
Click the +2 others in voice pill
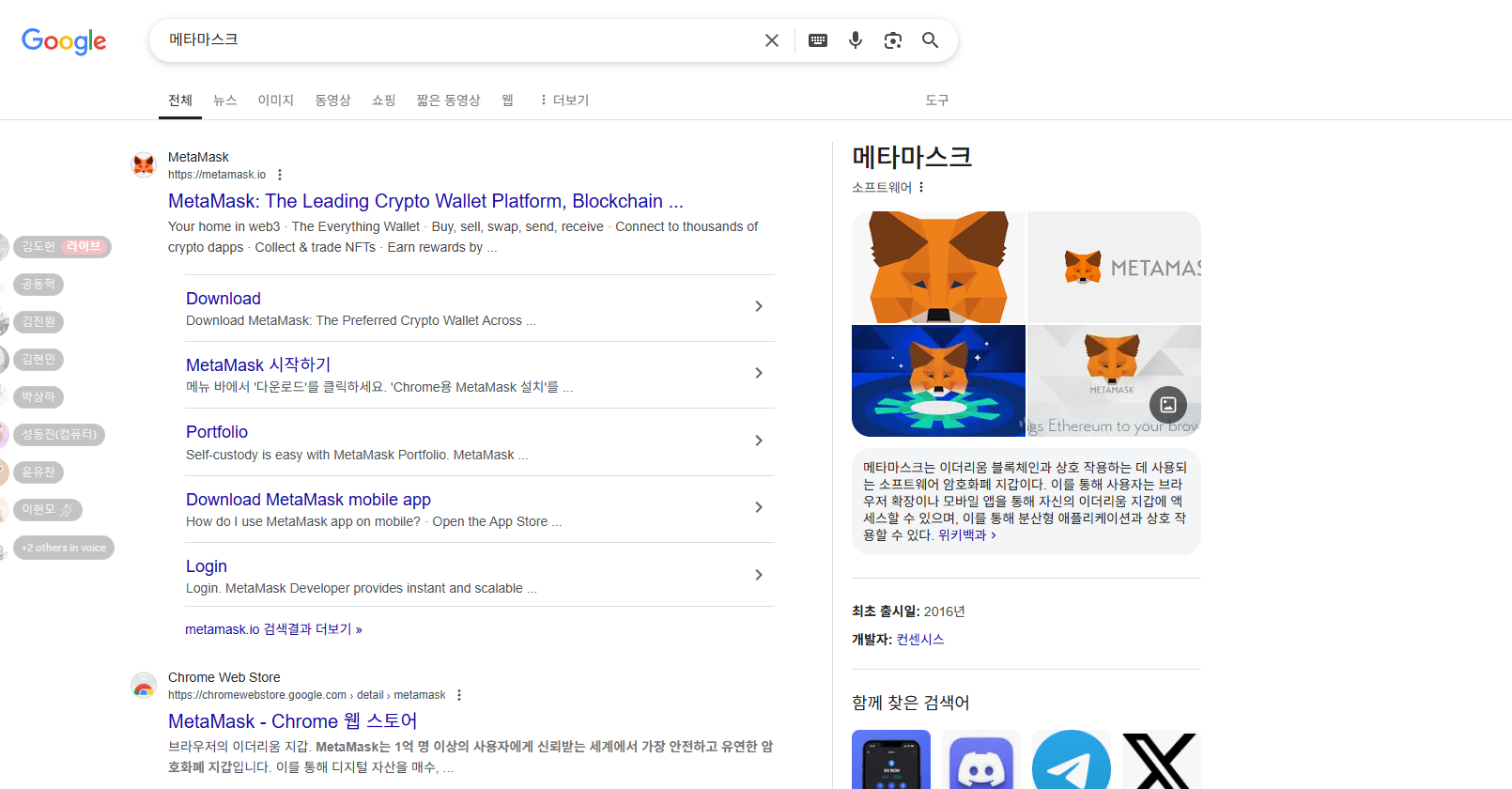tap(65, 548)
